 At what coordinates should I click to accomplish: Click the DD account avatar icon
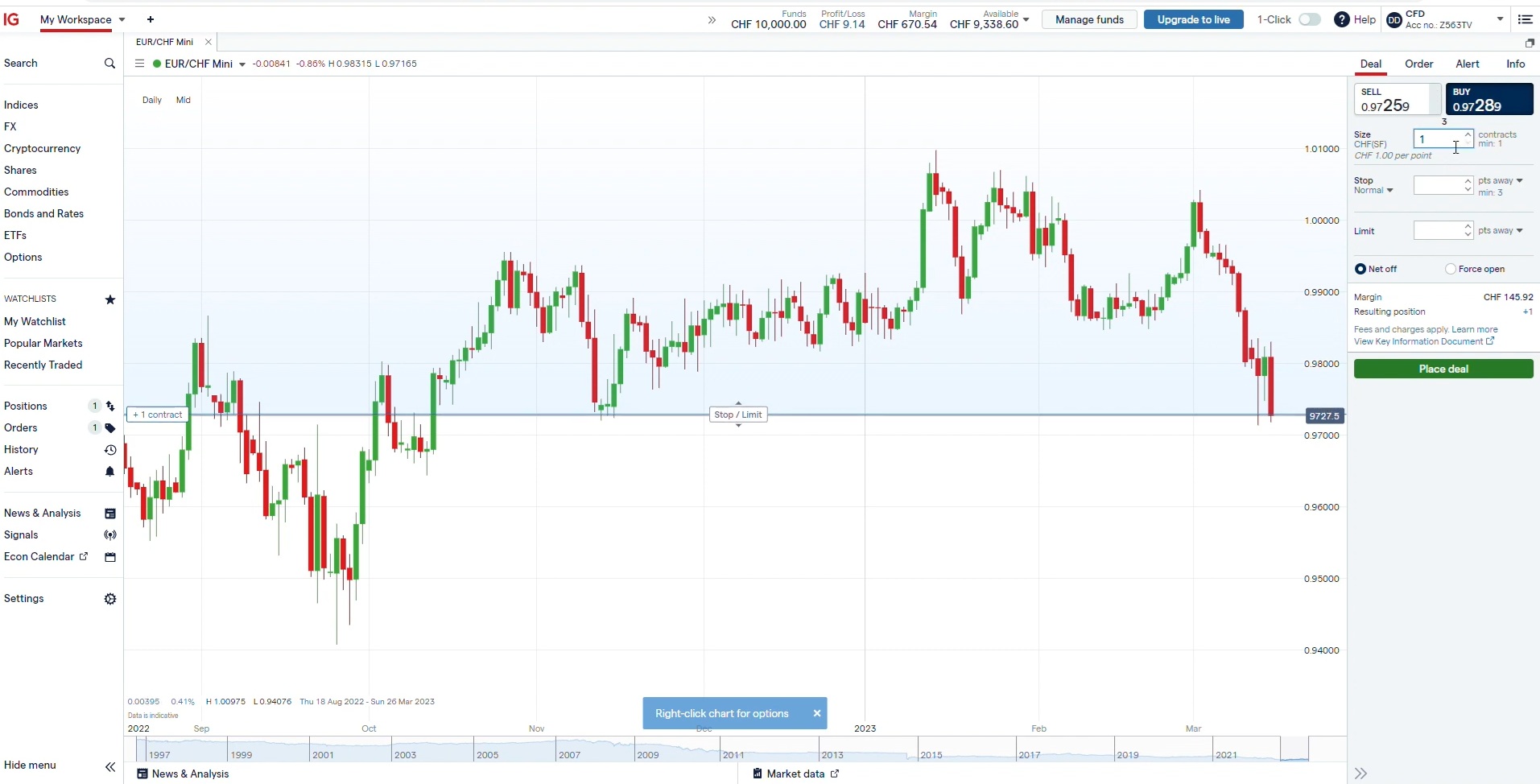click(x=1394, y=20)
